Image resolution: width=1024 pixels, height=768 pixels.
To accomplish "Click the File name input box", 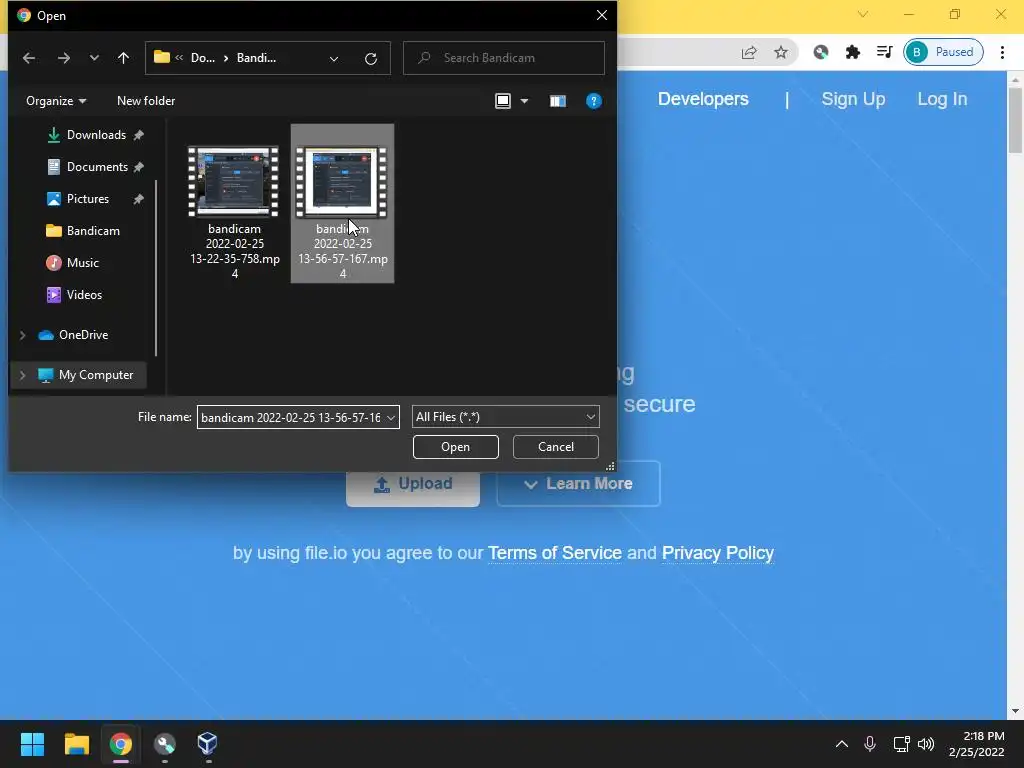I will pos(291,417).
